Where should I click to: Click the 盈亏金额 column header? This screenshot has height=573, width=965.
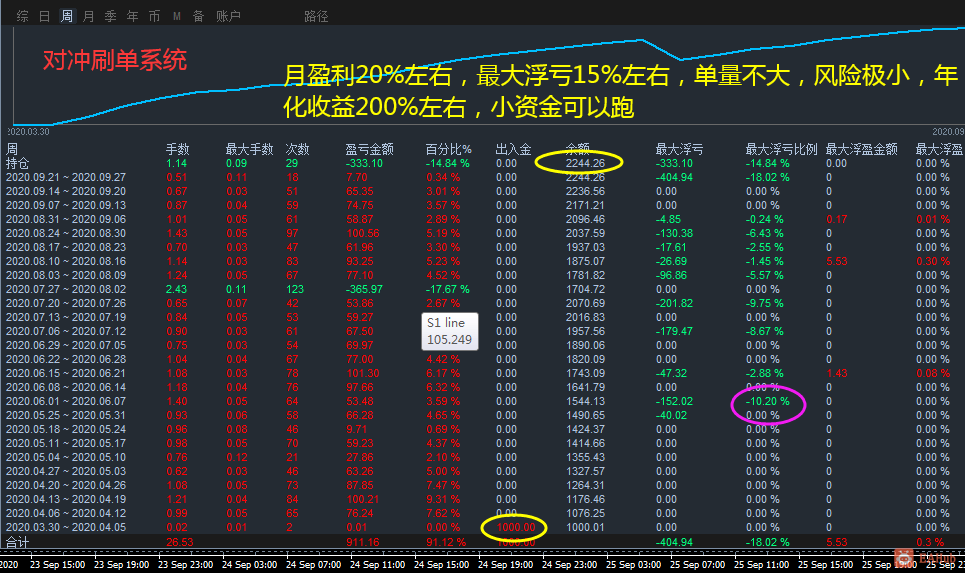(369, 149)
